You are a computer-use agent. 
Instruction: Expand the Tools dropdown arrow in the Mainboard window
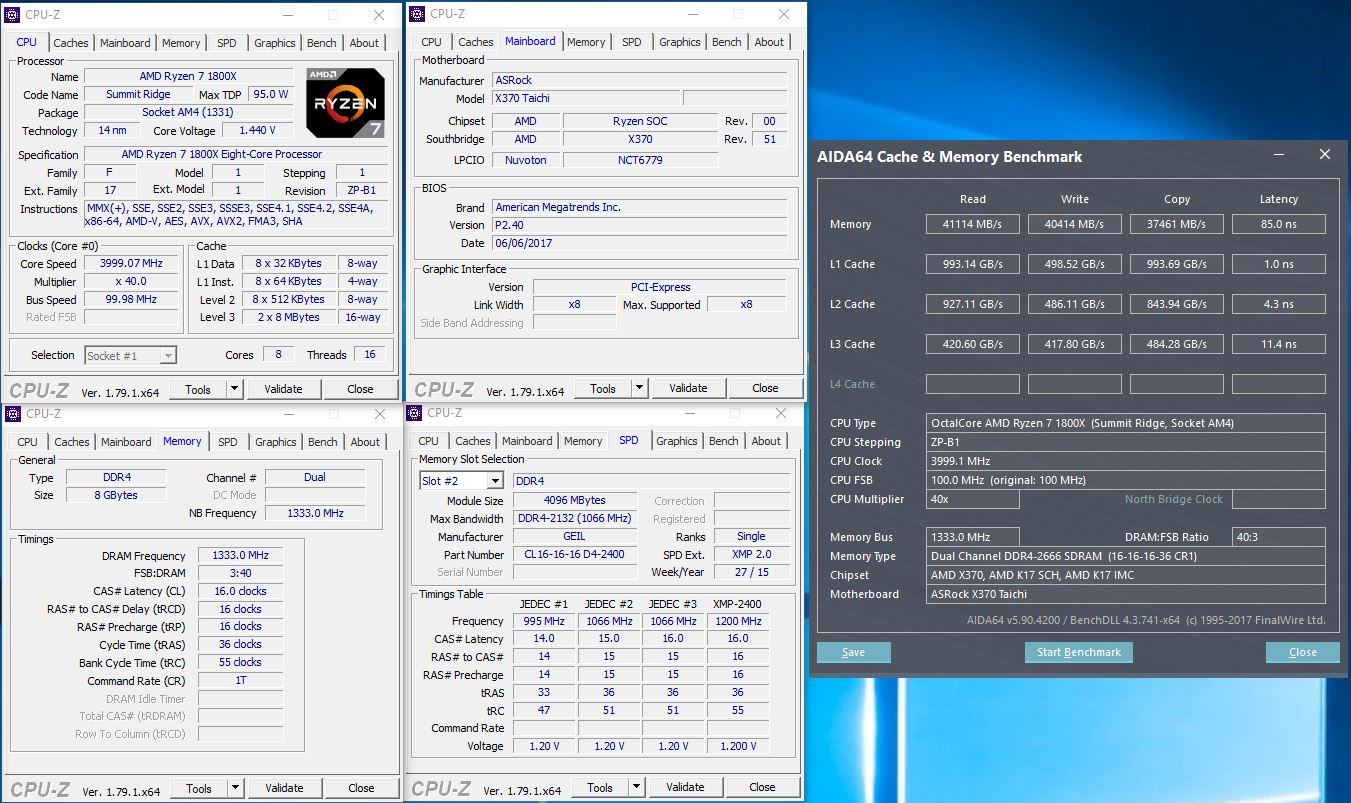[639, 388]
